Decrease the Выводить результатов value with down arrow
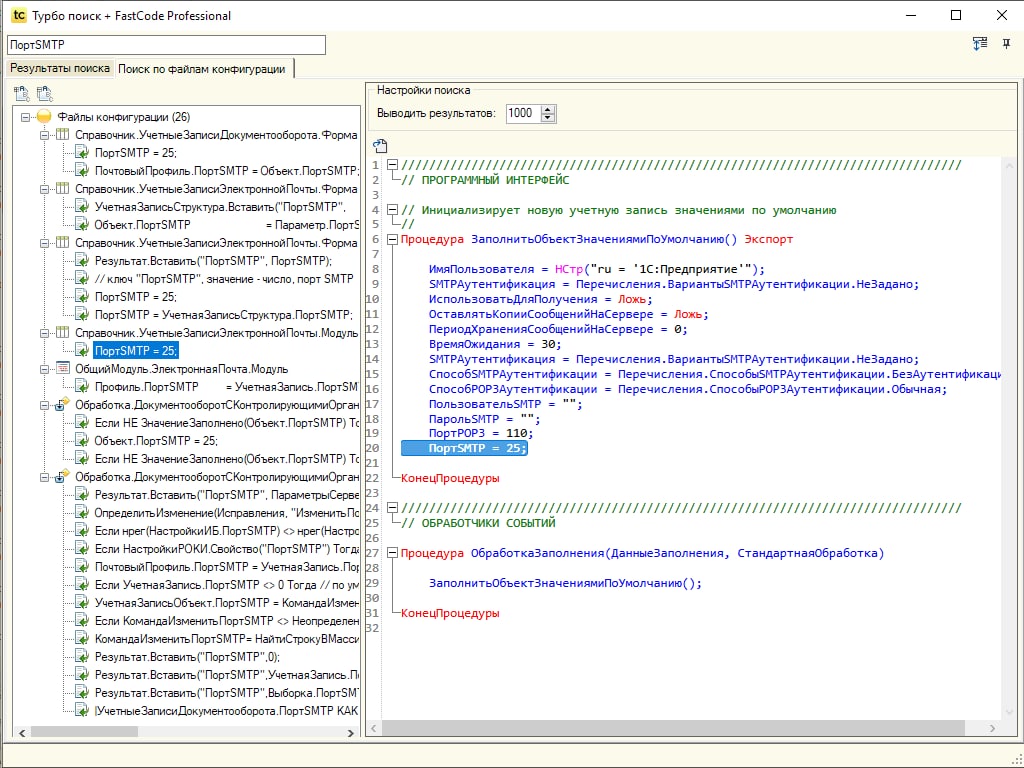 tap(547, 118)
